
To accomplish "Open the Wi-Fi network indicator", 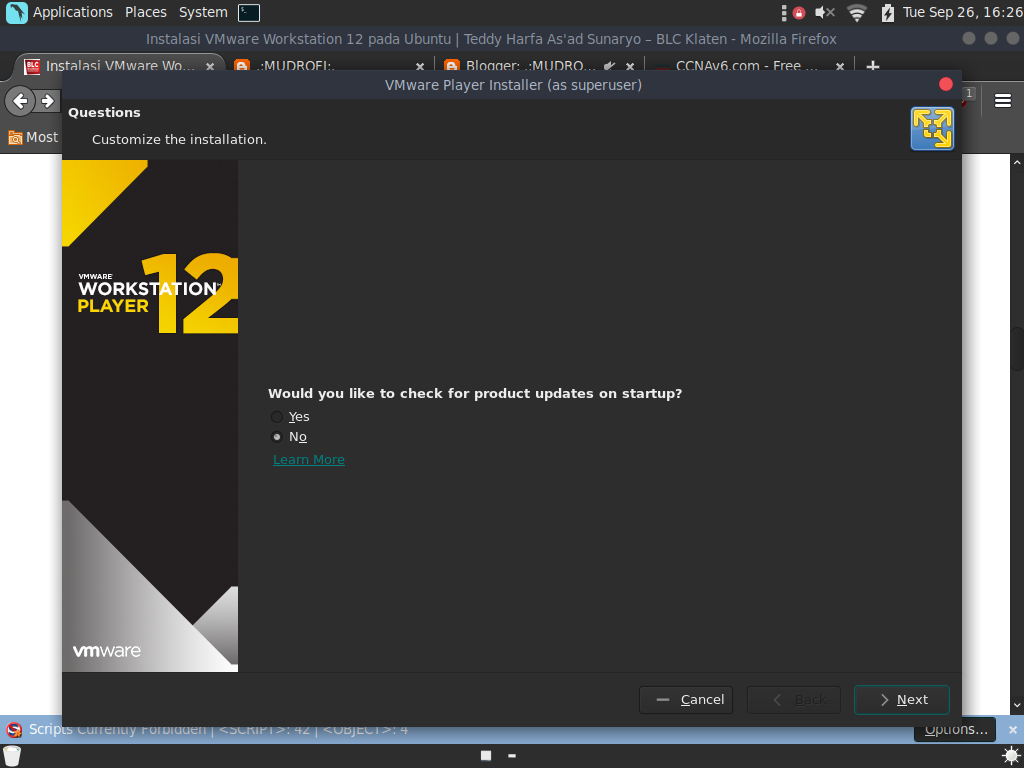I will click(856, 12).
